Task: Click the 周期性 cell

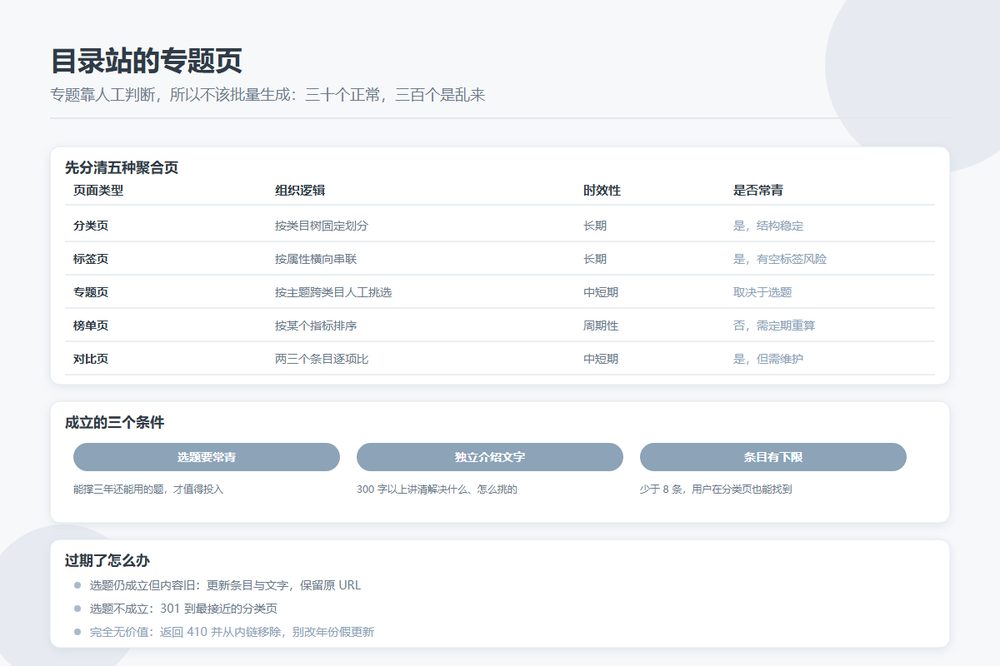Action: (601, 325)
